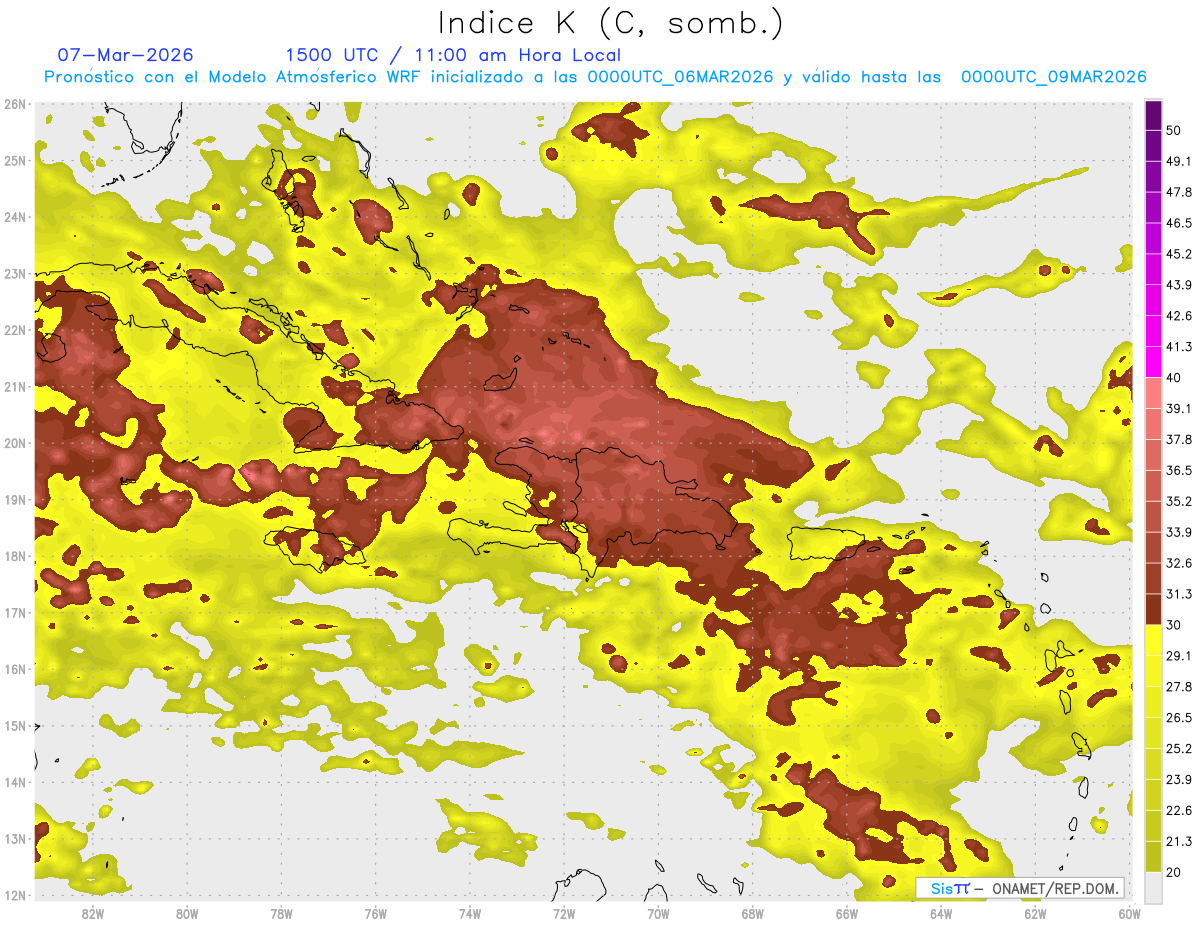This screenshot has height=927, width=1200.
Task: Click the latitude label '24N'
Action: click(16, 217)
